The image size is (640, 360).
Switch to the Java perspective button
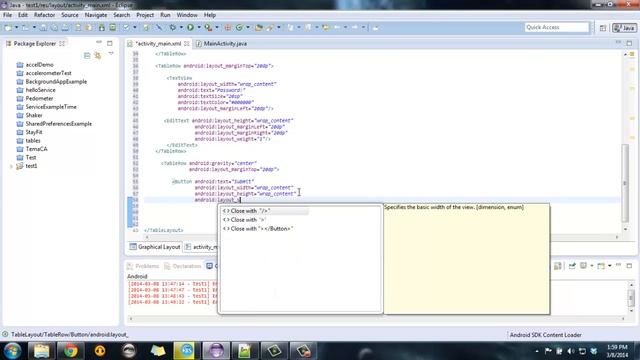(x=624, y=28)
